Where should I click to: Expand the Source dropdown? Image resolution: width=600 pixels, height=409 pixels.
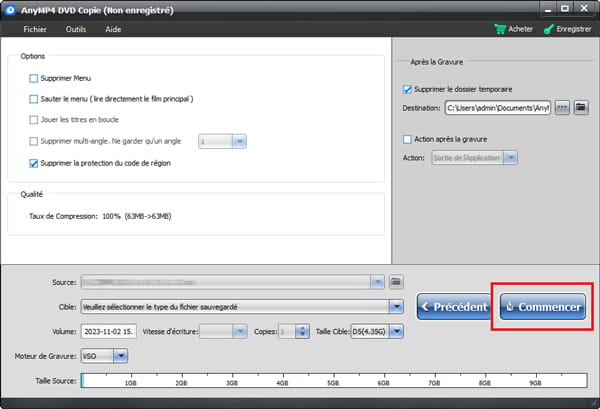pos(377,282)
